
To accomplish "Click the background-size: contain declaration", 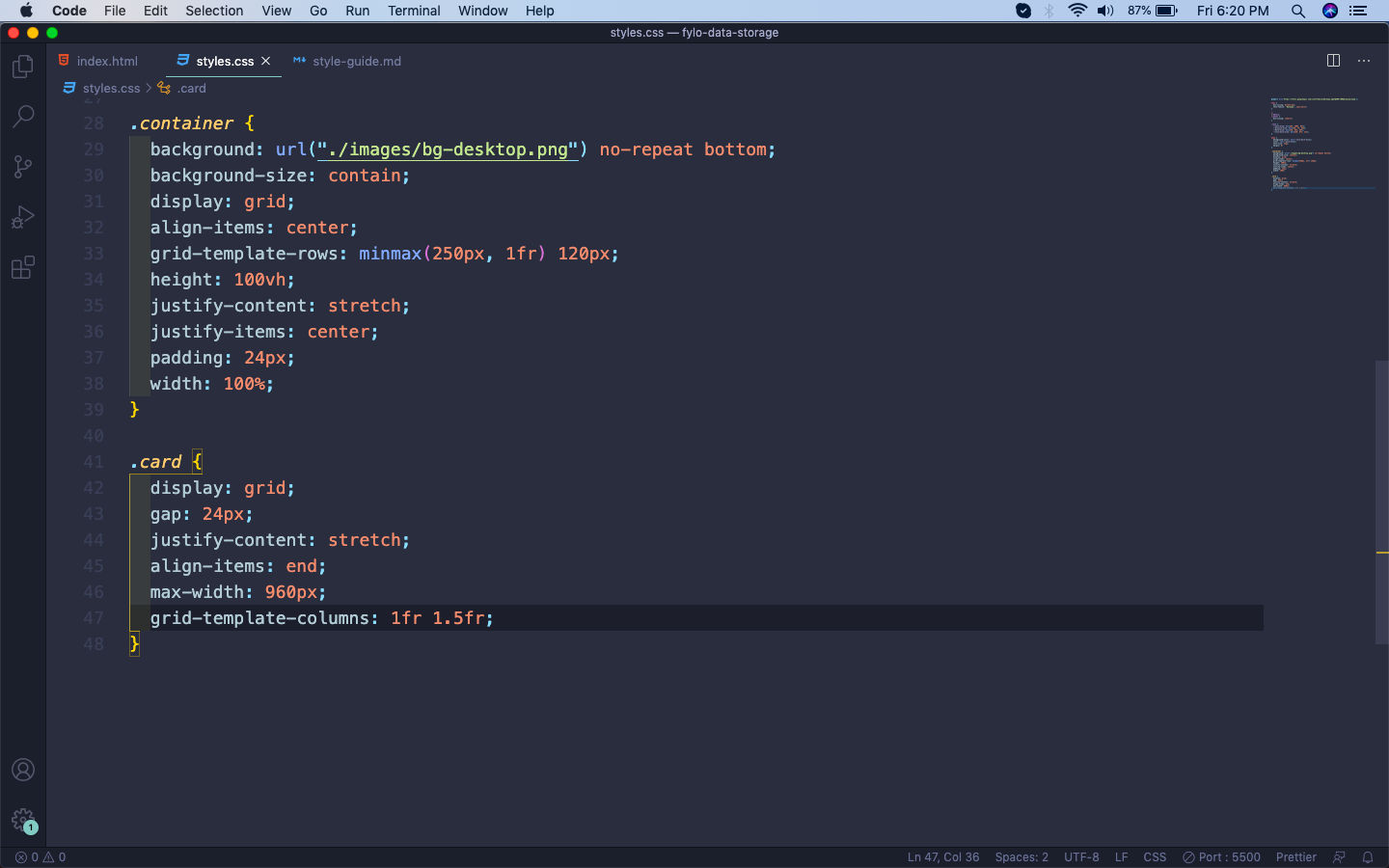I will pyautogui.click(x=280, y=176).
